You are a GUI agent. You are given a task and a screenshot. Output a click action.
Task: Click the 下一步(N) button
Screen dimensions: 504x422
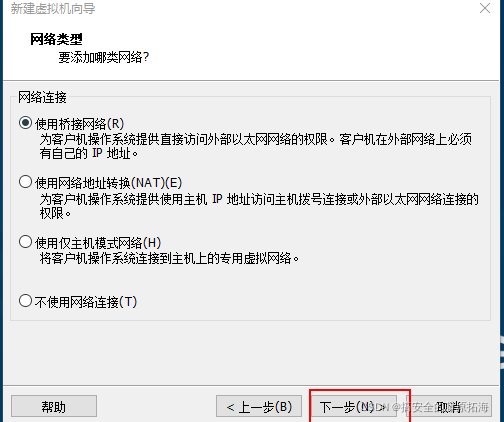353,407
